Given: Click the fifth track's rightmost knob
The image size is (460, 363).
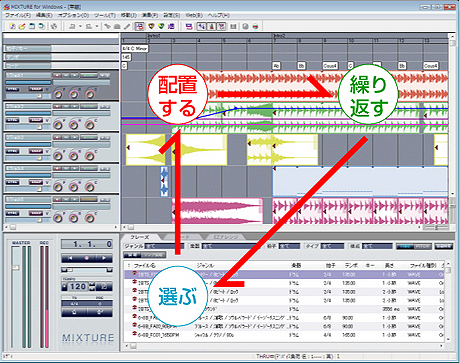Looking at the screenshot, I should (90, 218).
